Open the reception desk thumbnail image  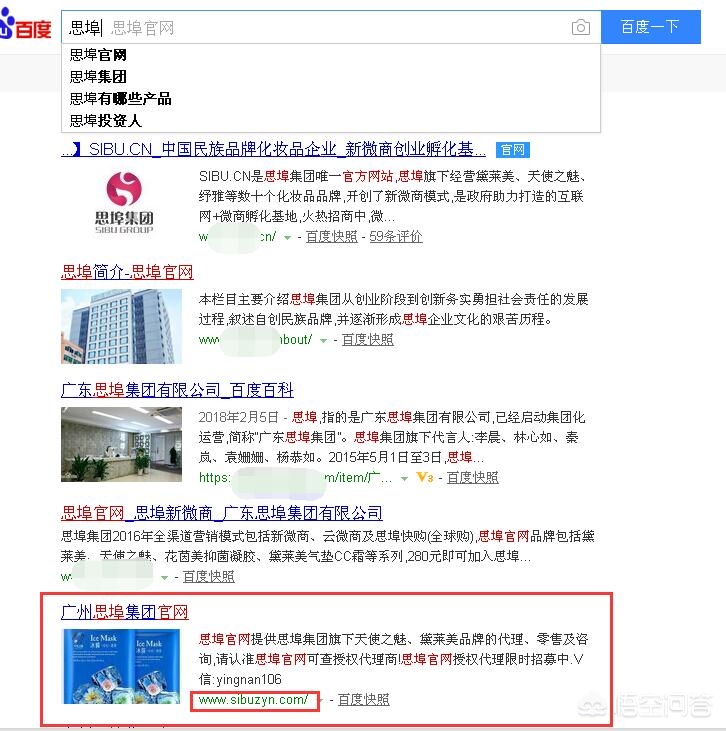coord(121,444)
